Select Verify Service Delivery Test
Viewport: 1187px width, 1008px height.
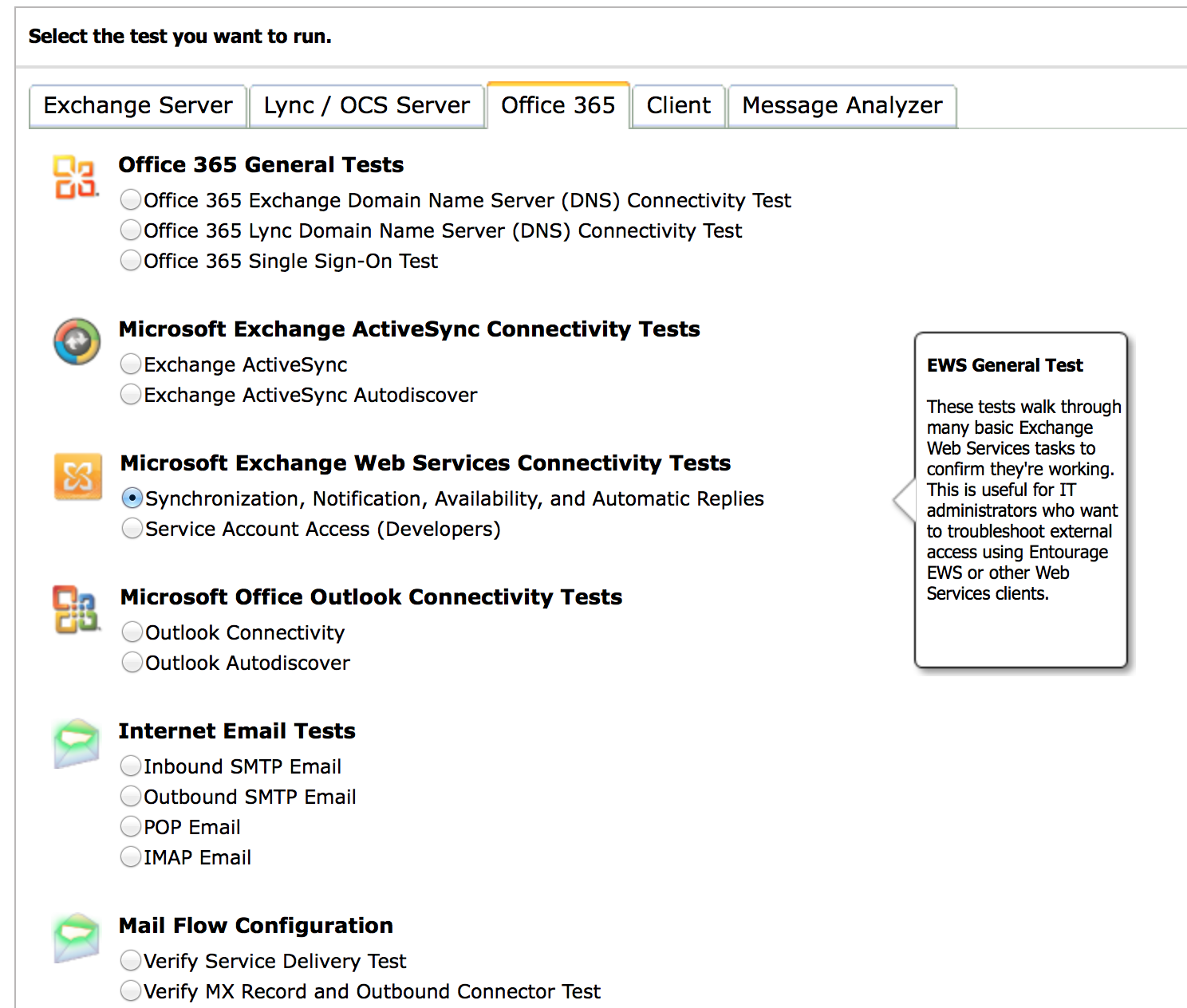tap(131, 960)
